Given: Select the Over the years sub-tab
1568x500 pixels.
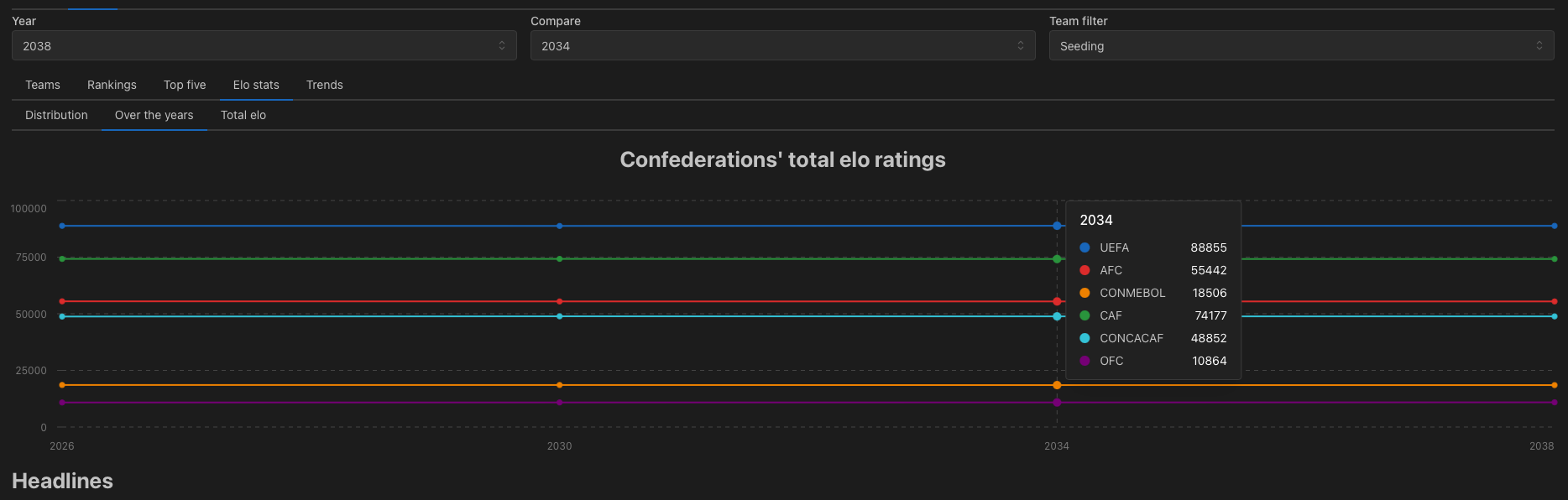Looking at the screenshot, I should tap(154, 115).
